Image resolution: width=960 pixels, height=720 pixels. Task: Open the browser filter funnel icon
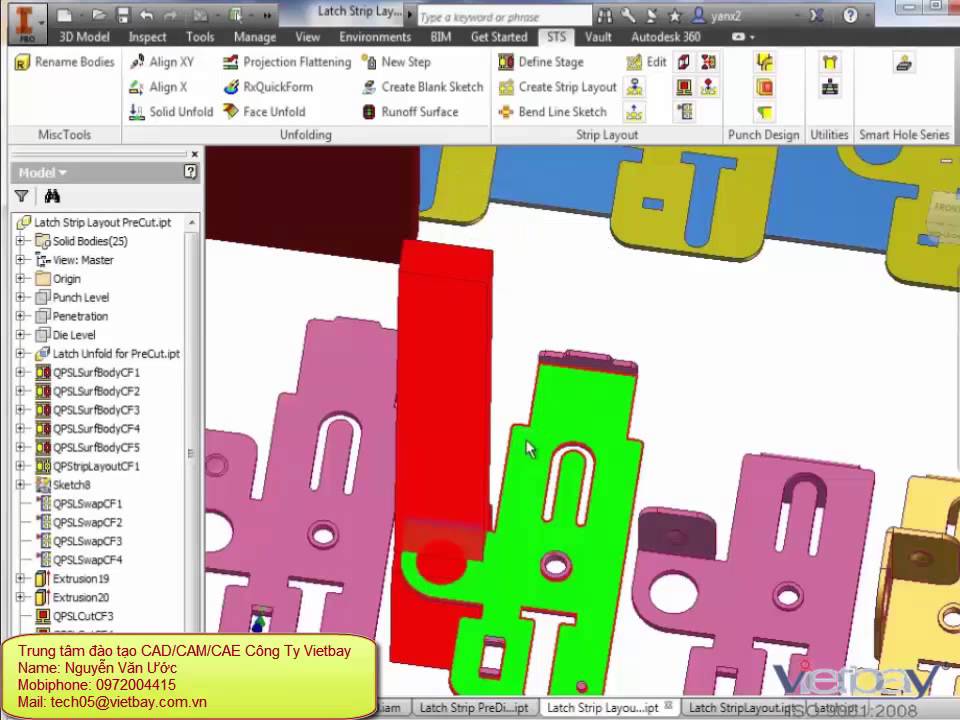coord(21,196)
